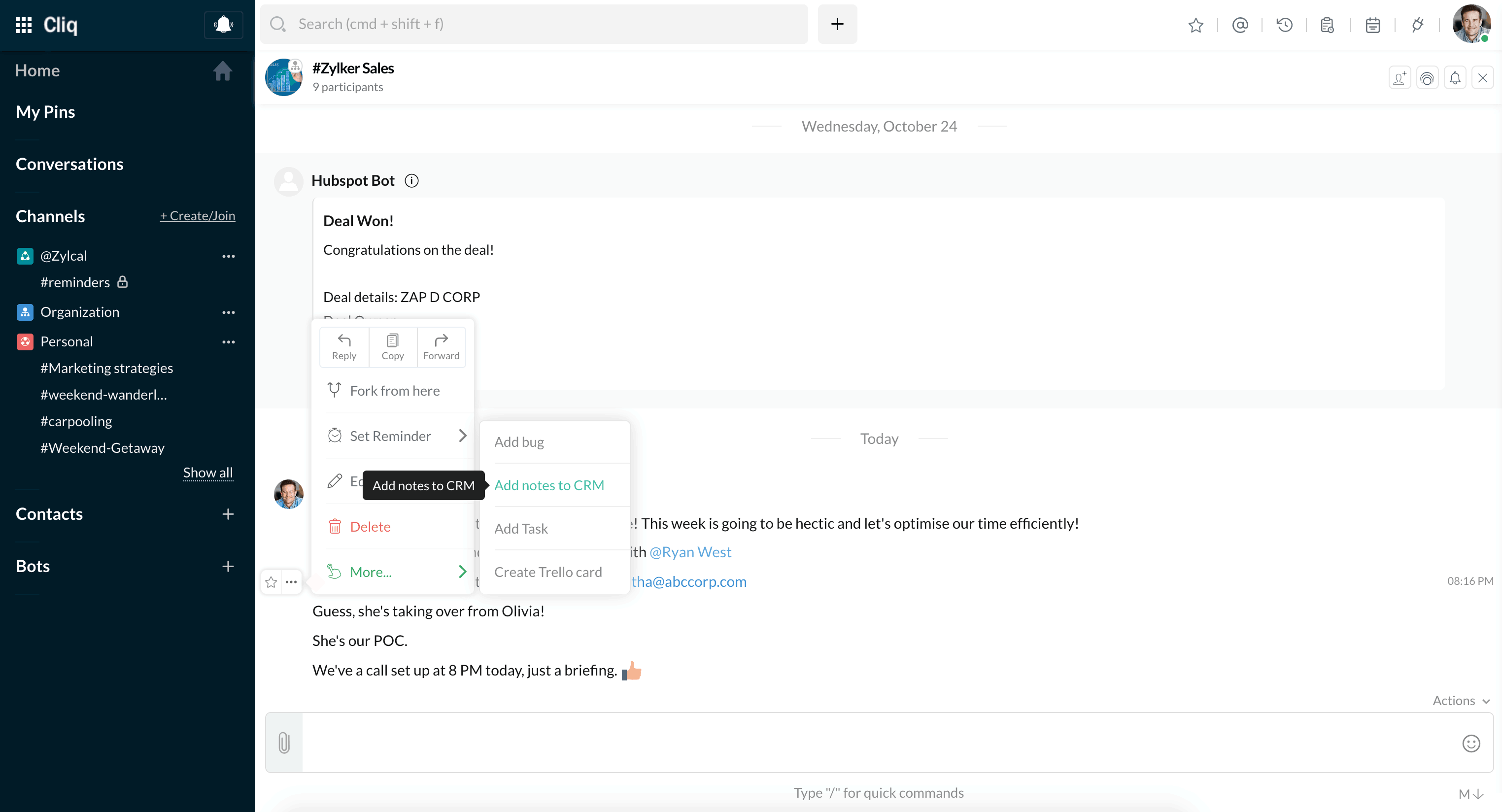
Task: Click the Copy action in context menu
Action: (392, 347)
